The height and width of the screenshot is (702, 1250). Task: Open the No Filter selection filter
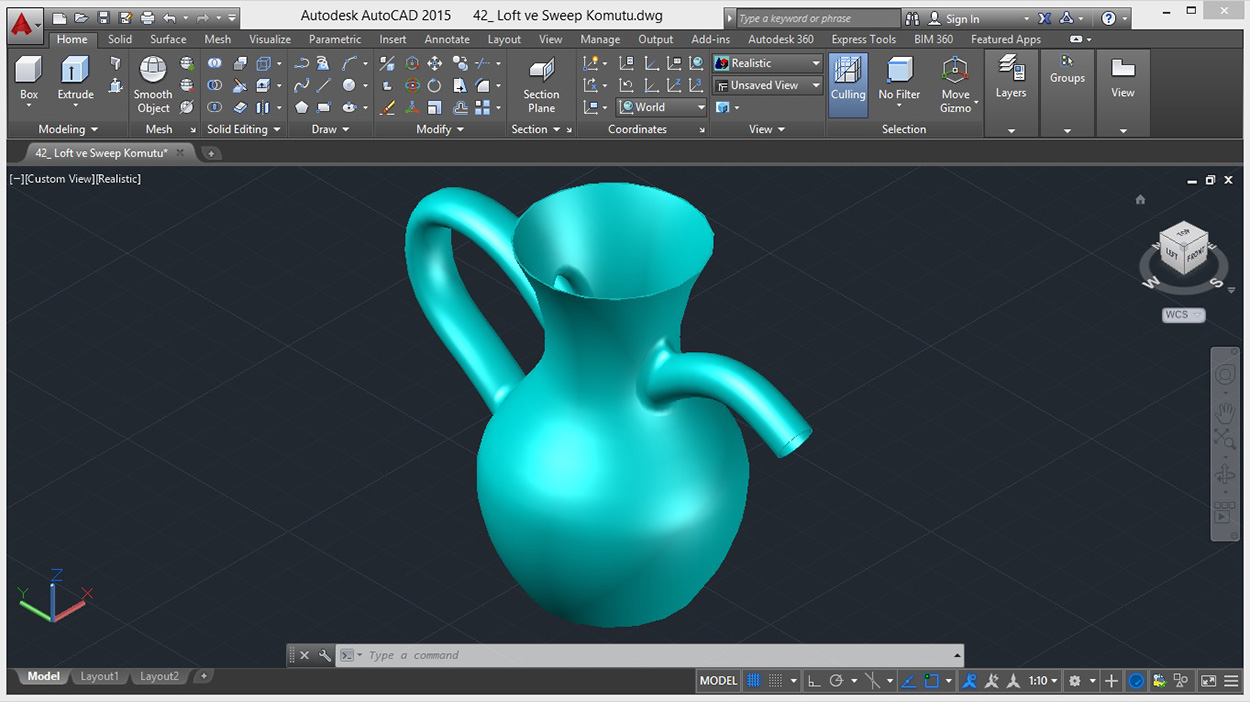(x=899, y=80)
